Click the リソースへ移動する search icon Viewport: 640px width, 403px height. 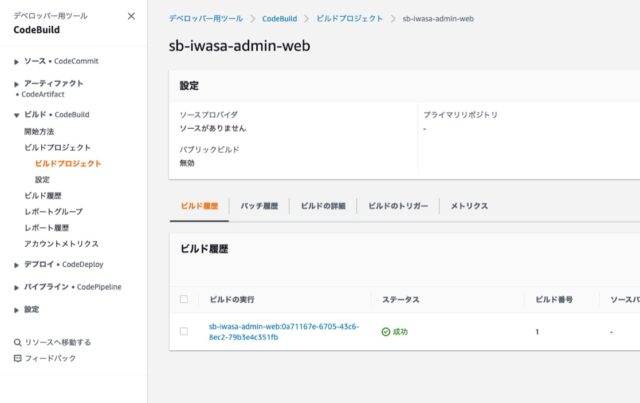(17, 342)
